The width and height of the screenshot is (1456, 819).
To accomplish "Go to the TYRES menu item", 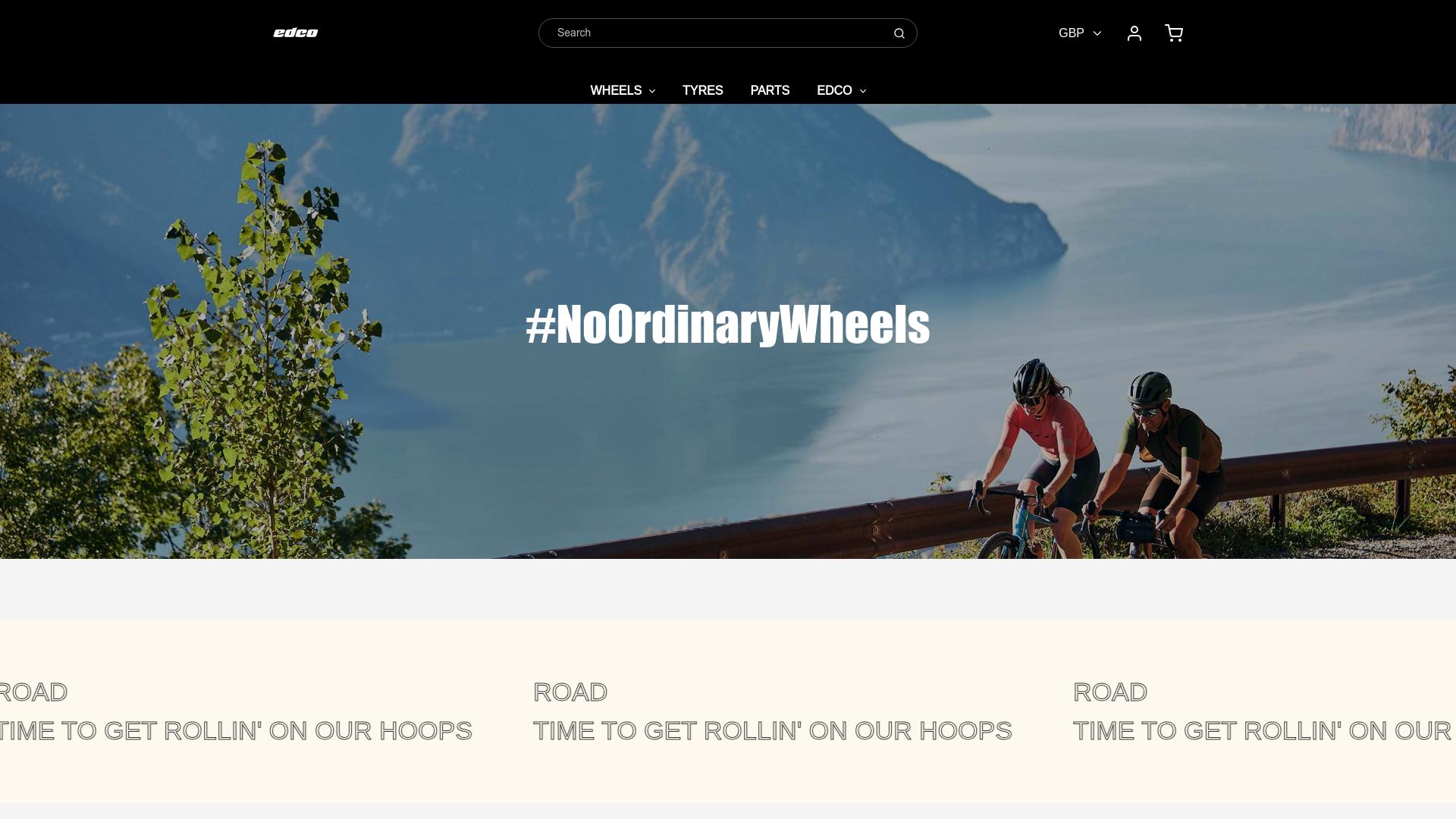I will (x=703, y=90).
